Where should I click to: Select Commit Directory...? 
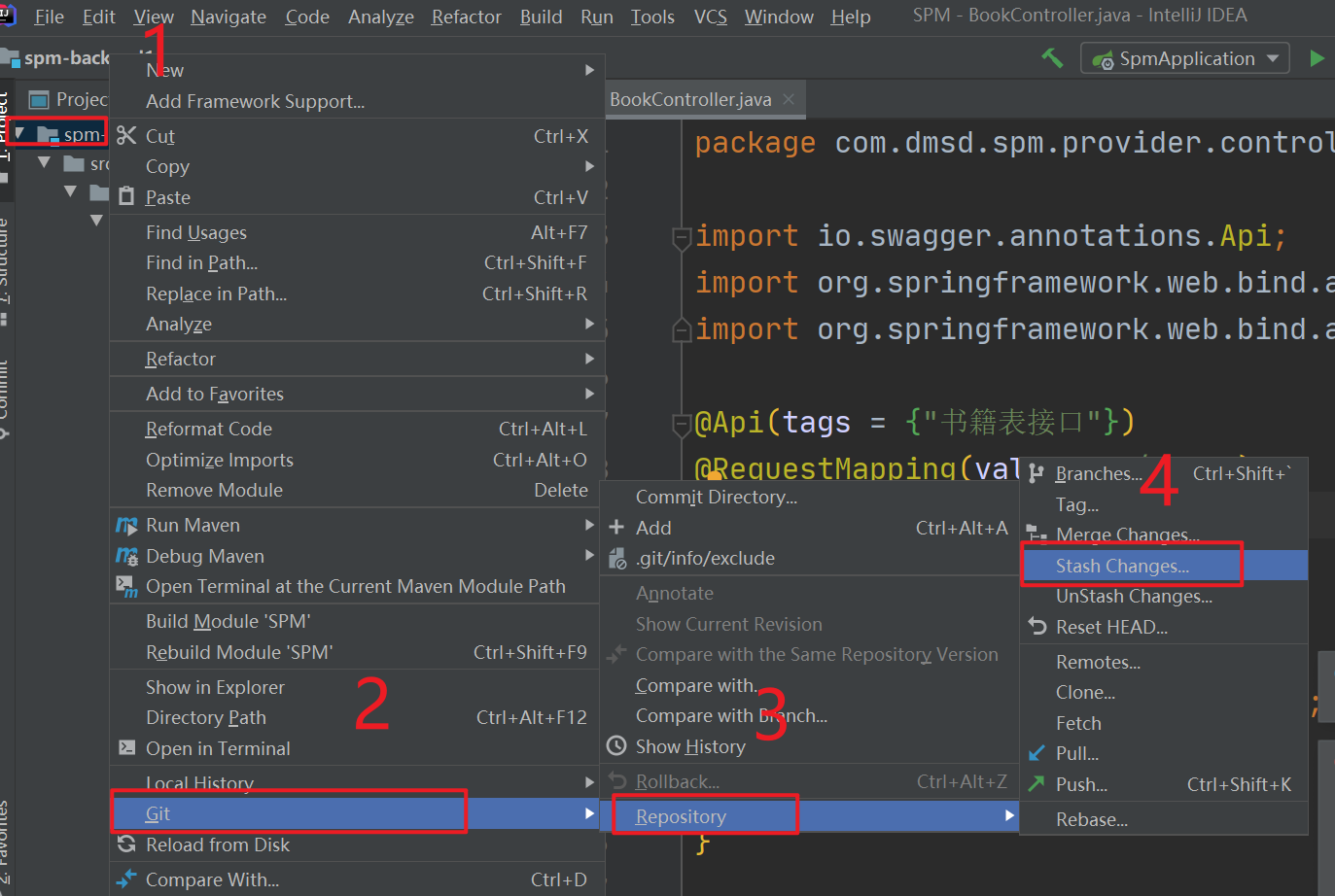point(809,497)
